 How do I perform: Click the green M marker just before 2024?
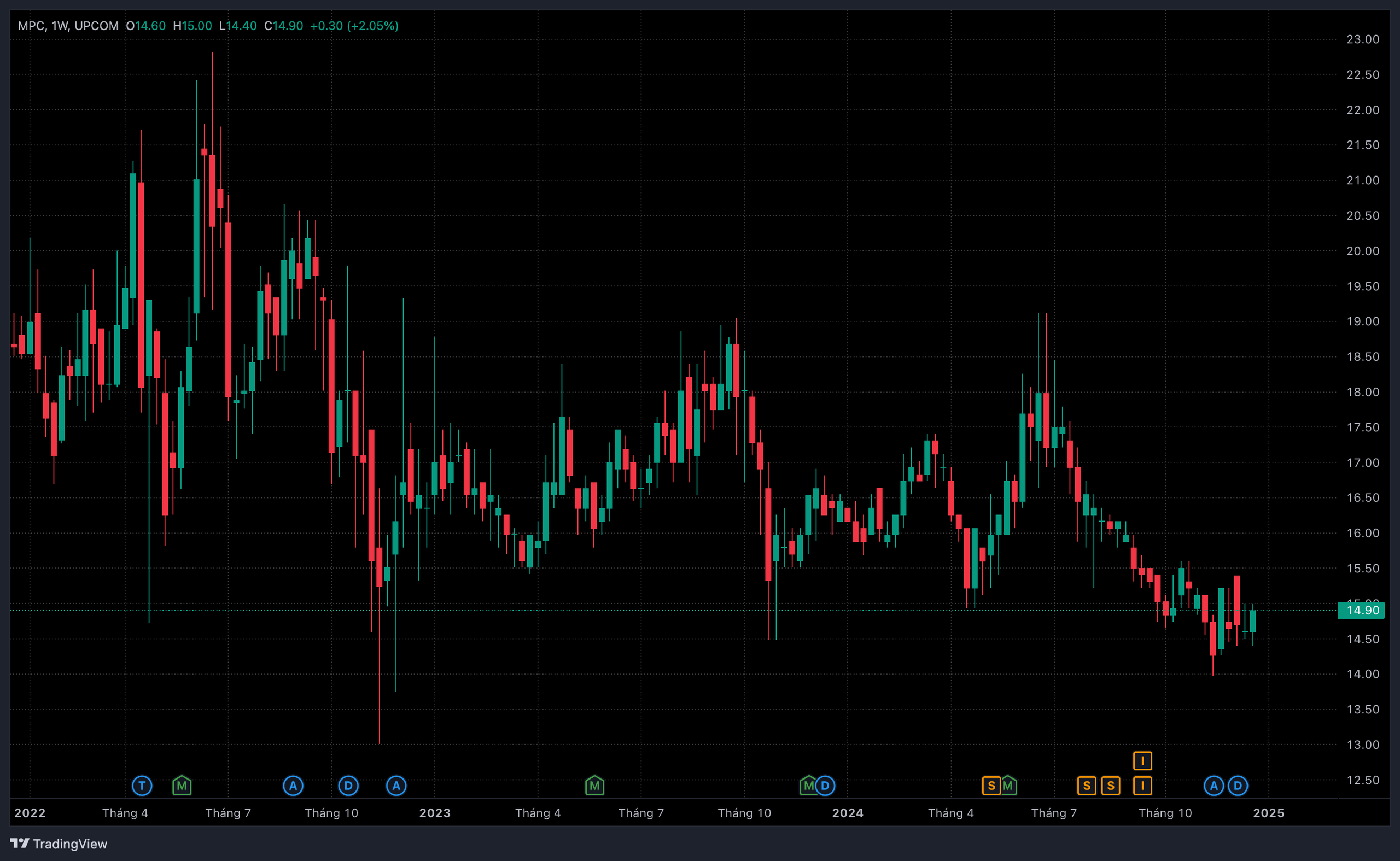click(808, 786)
